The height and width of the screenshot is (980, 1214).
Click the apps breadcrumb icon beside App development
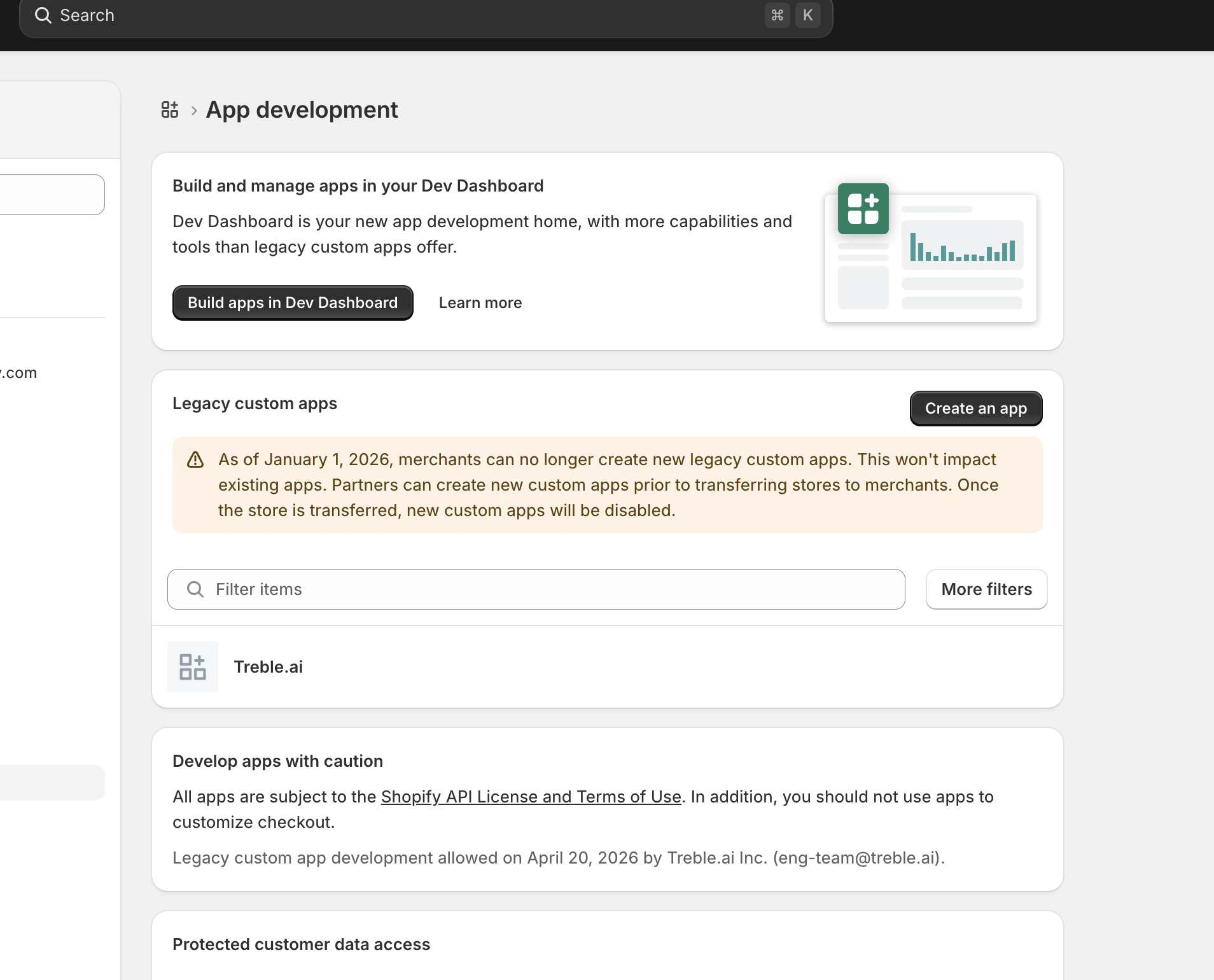tap(170, 109)
